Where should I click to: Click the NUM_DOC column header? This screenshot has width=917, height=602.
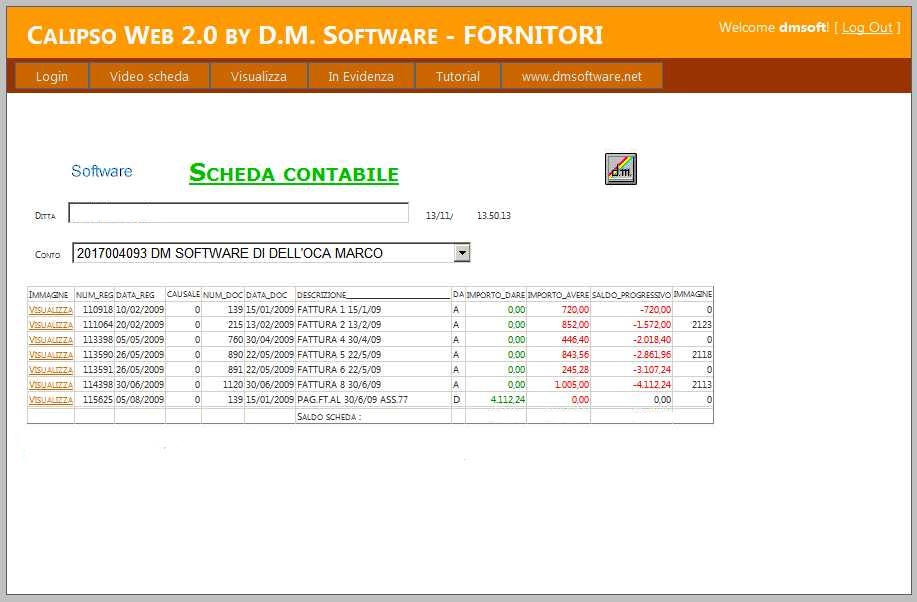[x=222, y=295]
